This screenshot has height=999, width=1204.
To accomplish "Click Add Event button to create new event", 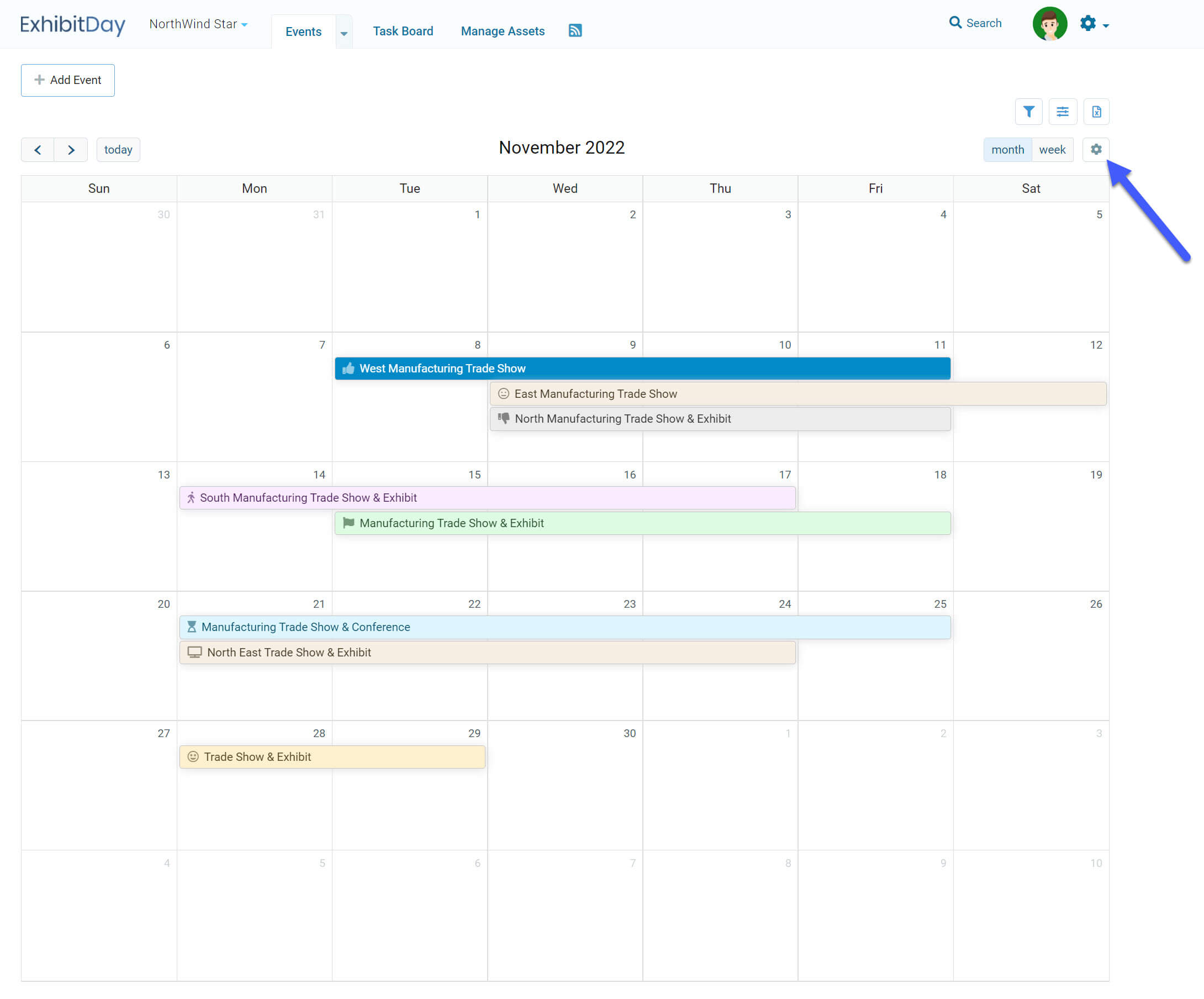I will pyautogui.click(x=68, y=80).
